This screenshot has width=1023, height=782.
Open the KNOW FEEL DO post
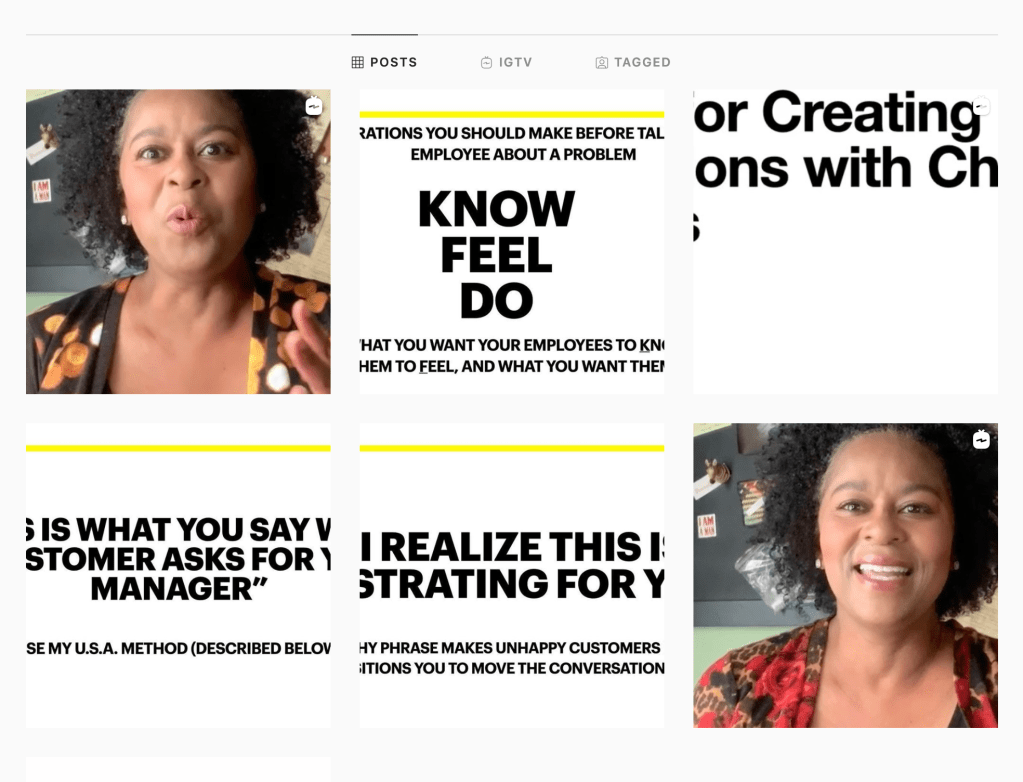point(512,242)
